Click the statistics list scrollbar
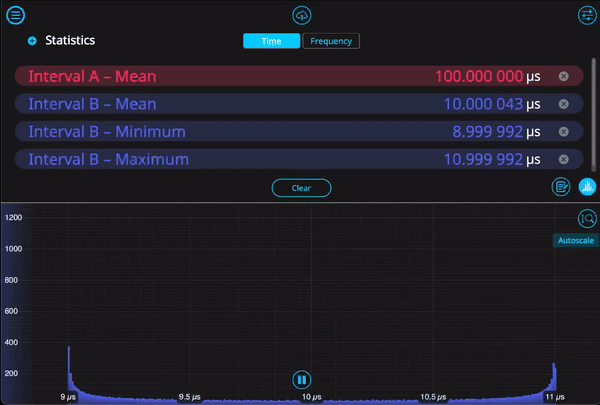This screenshot has width=600, height=405. (593, 115)
